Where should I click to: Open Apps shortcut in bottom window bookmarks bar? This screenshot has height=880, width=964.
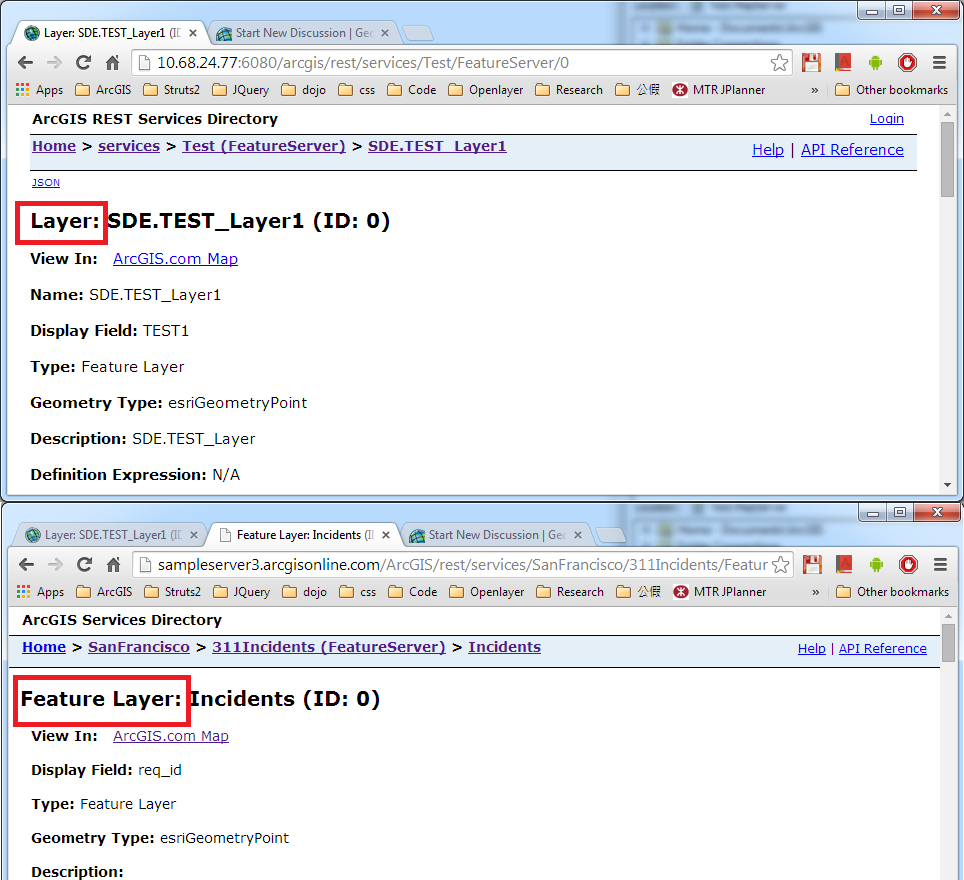41,592
